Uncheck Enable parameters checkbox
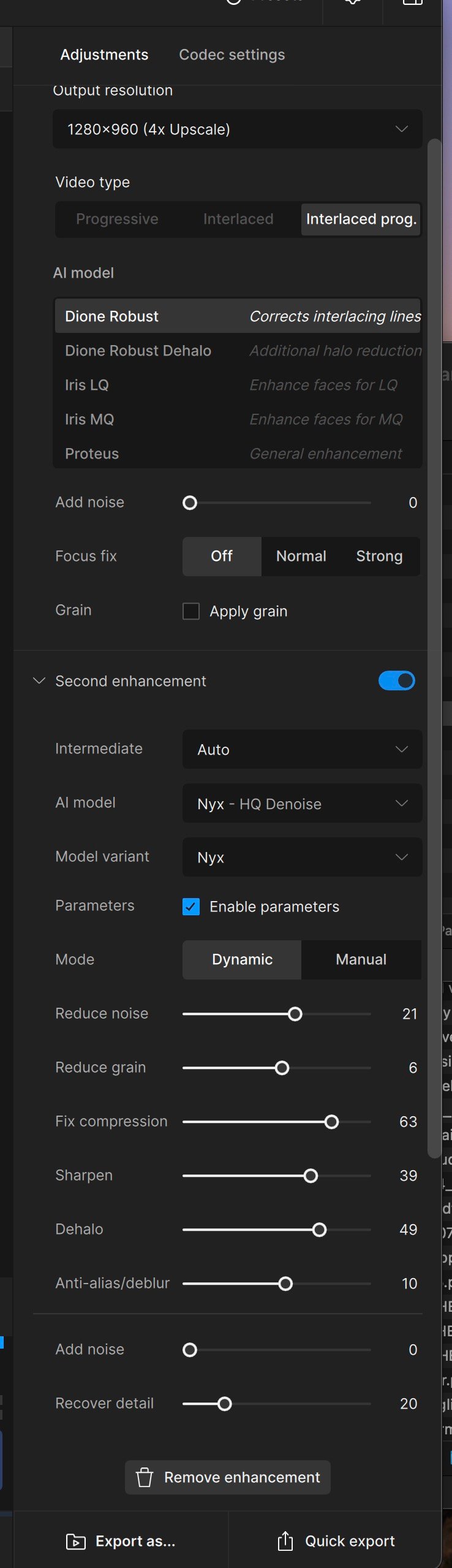This screenshot has width=452, height=1568. (191, 907)
